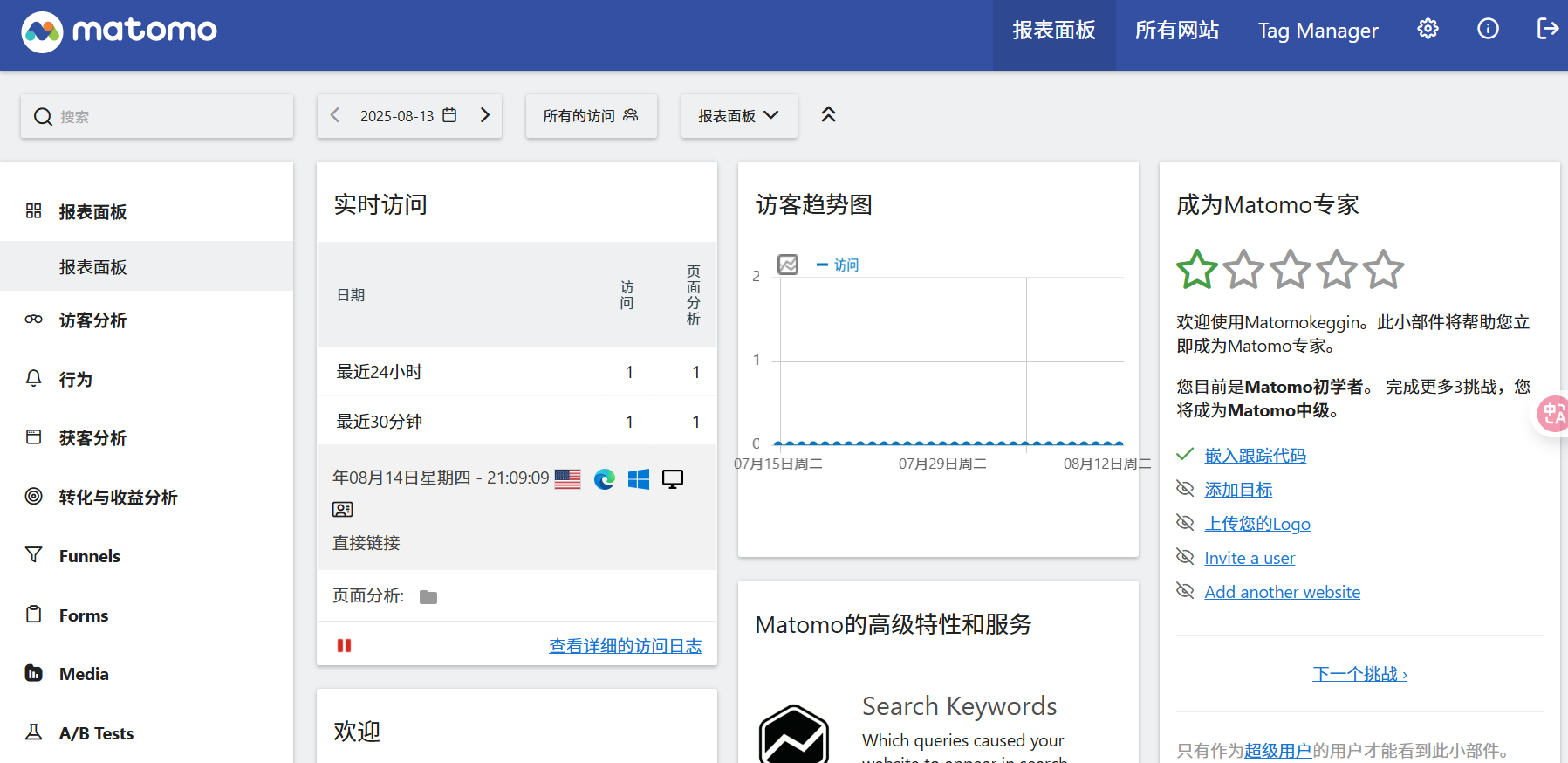Click the Matomo logo
The width and height of the screenshot is (1568, 763).
tap(120, 31)
